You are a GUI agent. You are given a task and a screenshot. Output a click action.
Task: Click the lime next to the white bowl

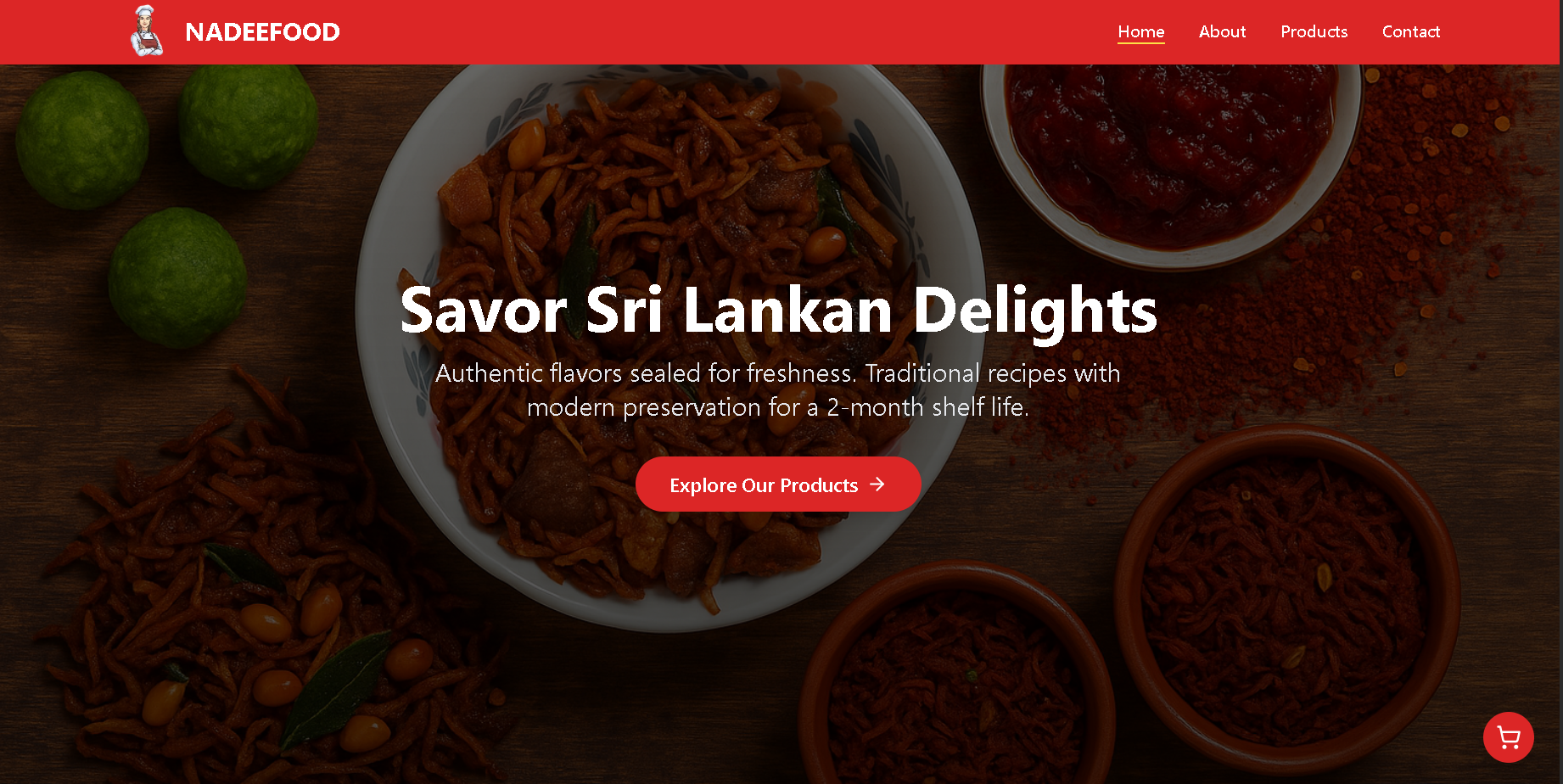(177, 278)
